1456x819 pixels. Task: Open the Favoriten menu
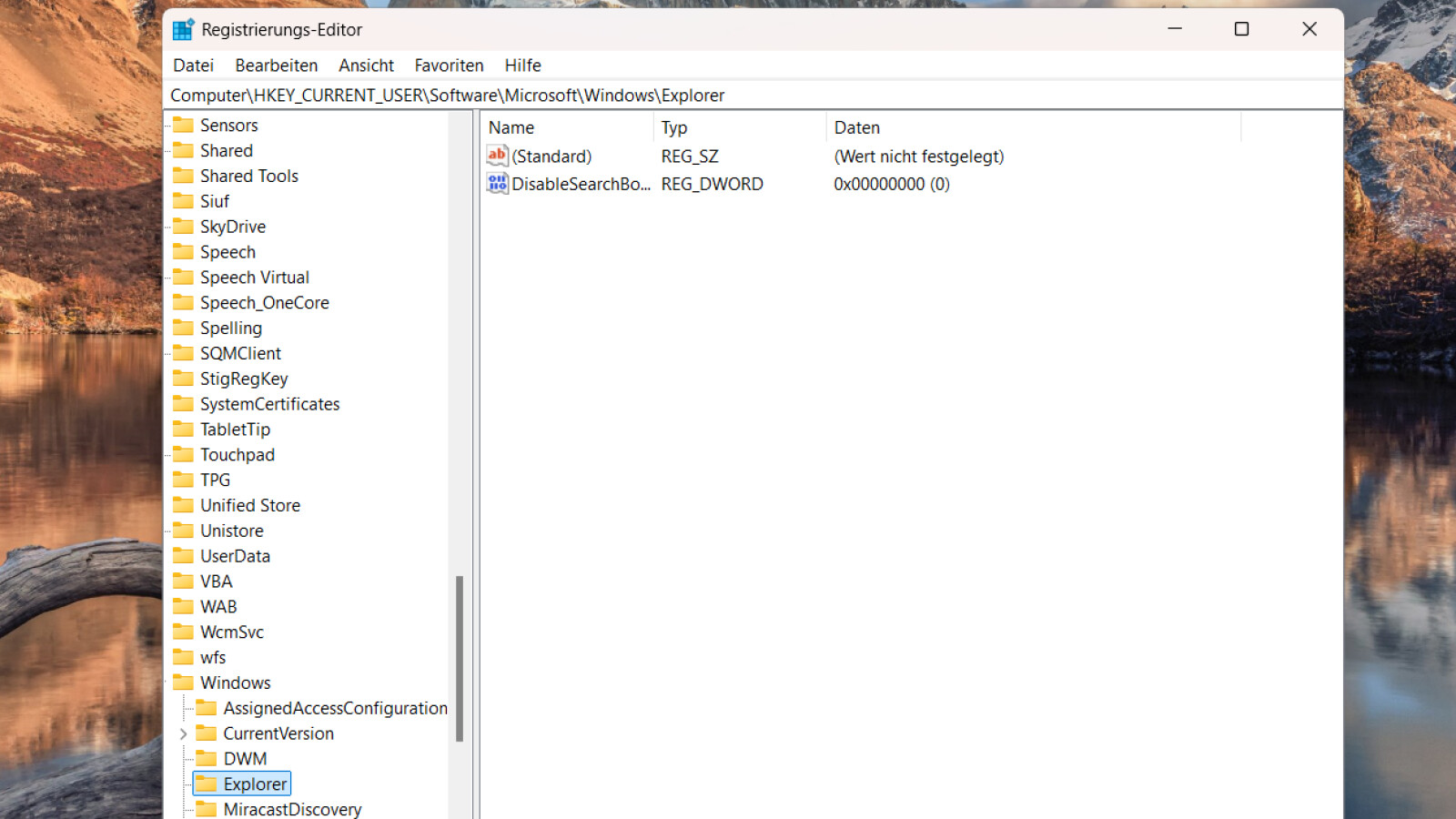pos(449,65)
